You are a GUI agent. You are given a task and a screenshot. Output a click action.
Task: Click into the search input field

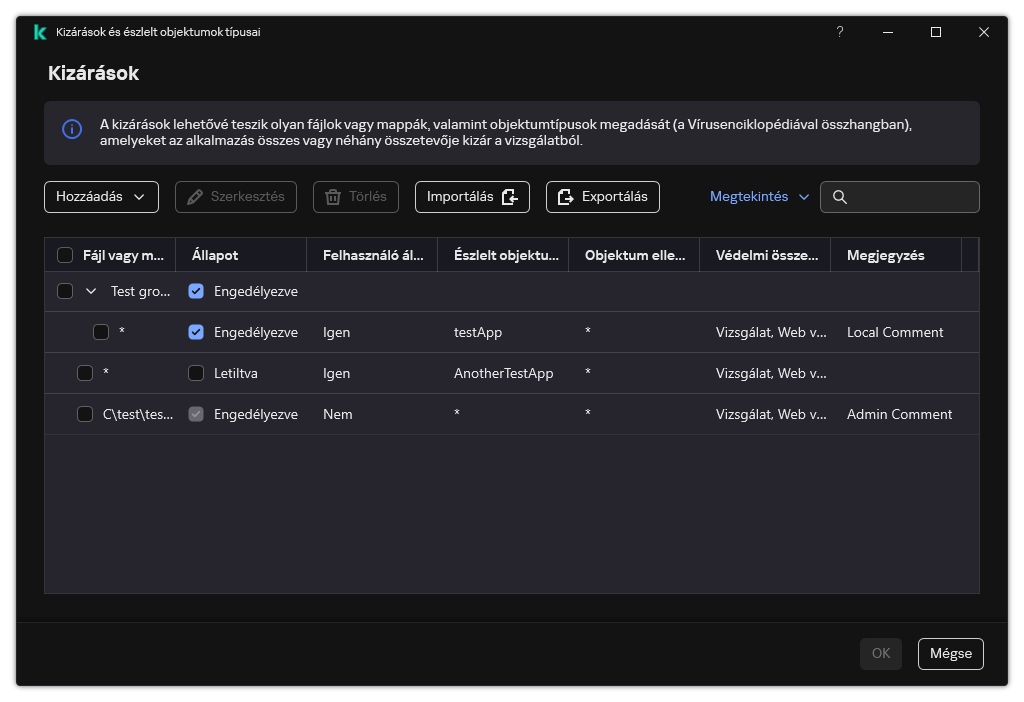(x=910, y=197)
